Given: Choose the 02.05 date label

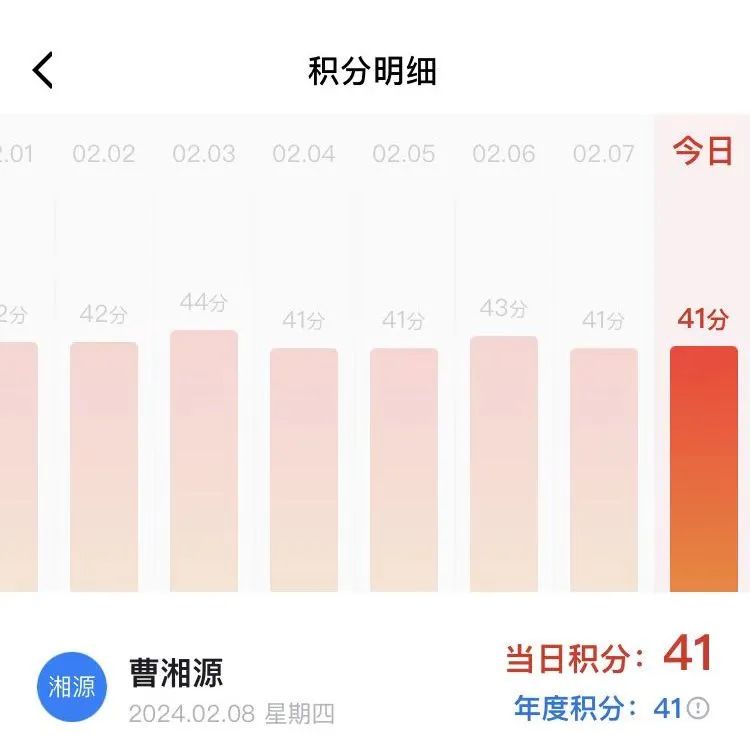Looking at the screenshot, I should (x=404, y=154).
